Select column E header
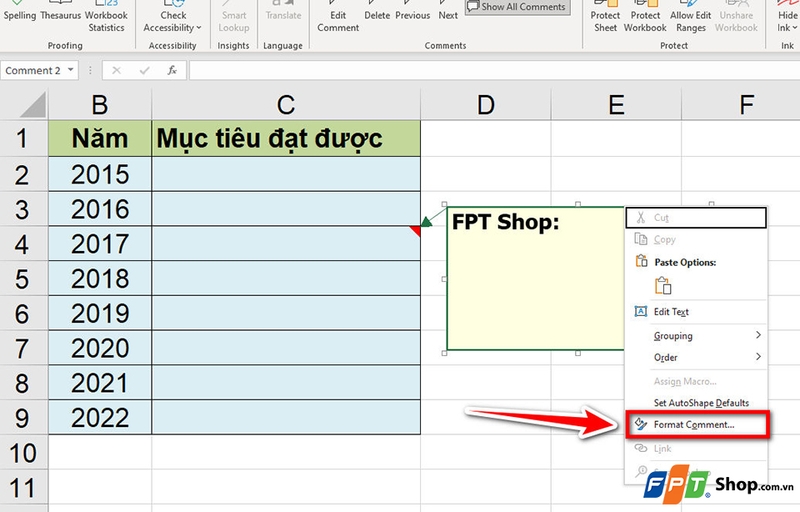 pos(616,105)
